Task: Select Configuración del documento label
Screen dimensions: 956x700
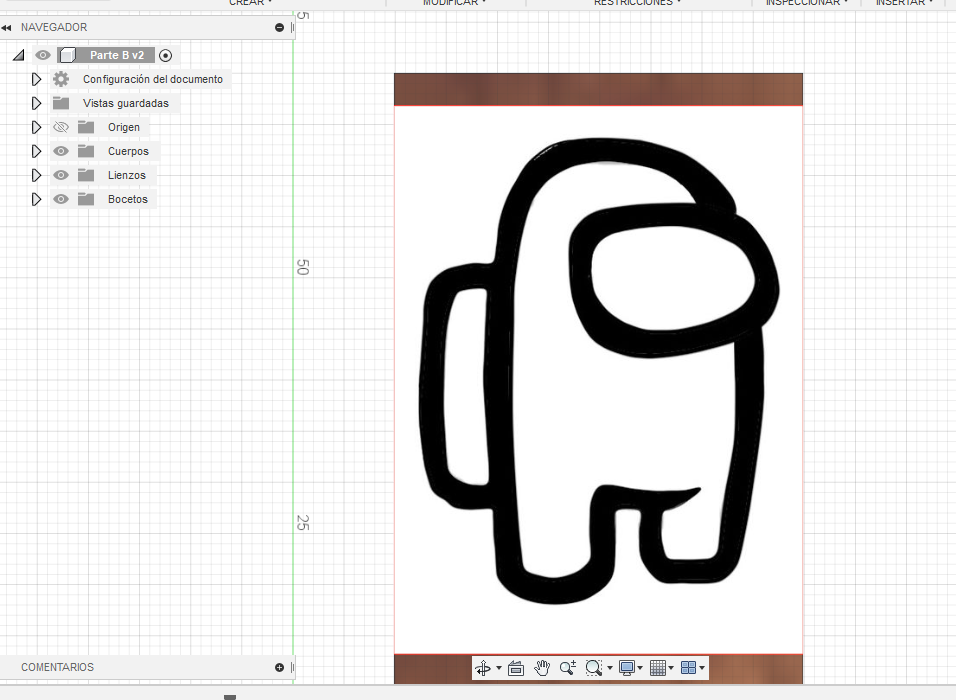Action: (153, 79)
